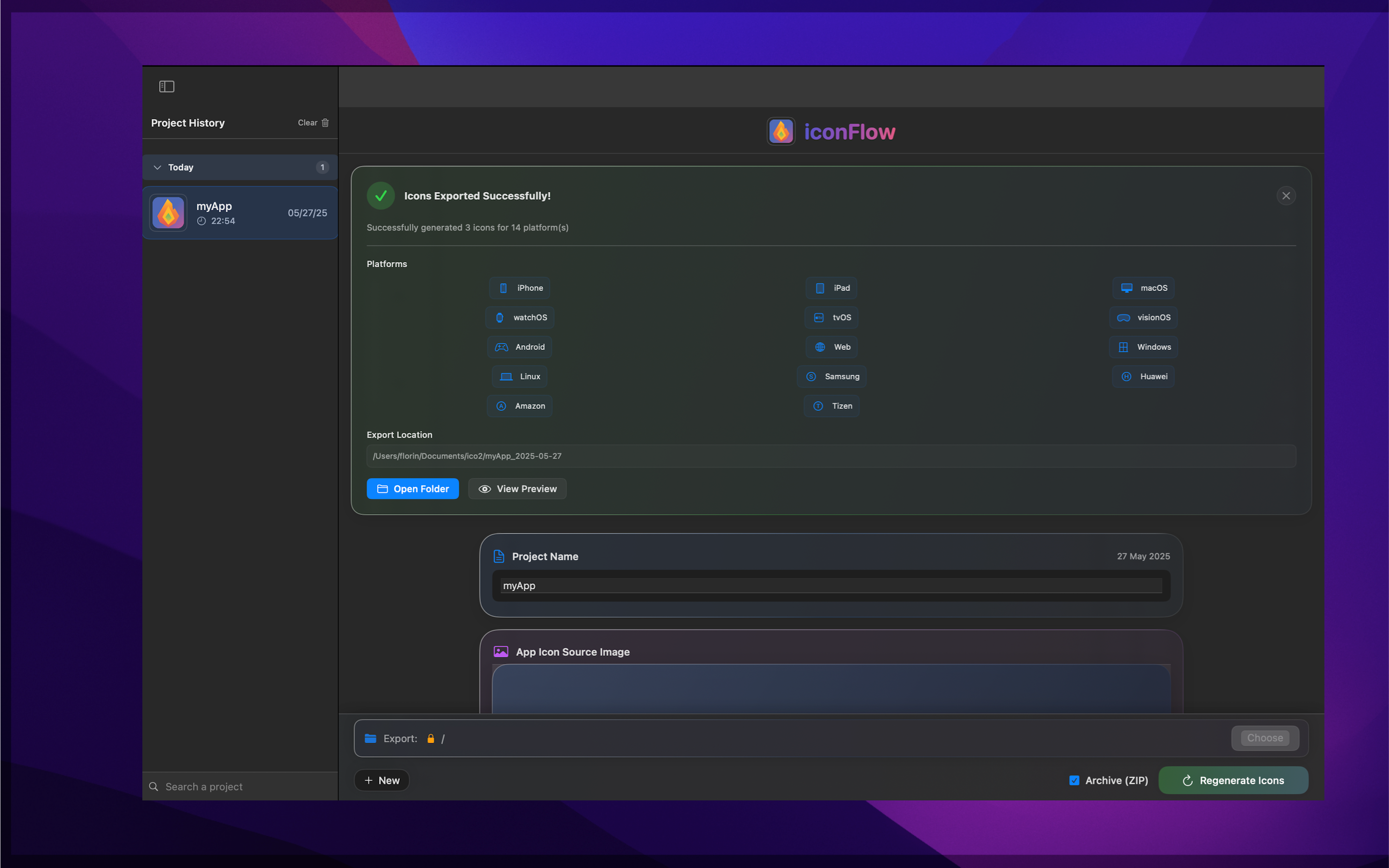Click View Preview button
1389x868 pixels.
[x=517, y=489]
